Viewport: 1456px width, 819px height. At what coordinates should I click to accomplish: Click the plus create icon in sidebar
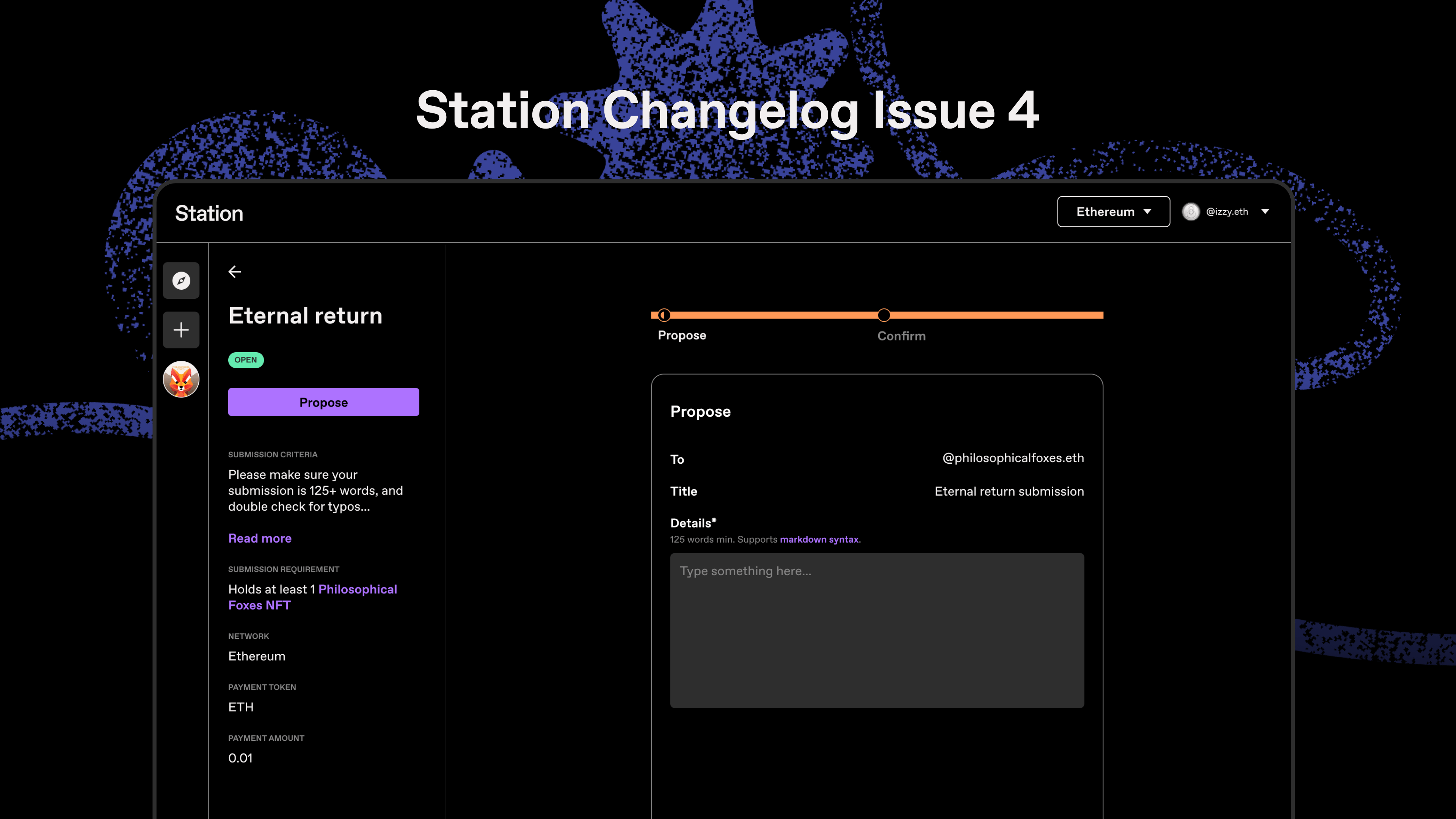tap(181, 329)
